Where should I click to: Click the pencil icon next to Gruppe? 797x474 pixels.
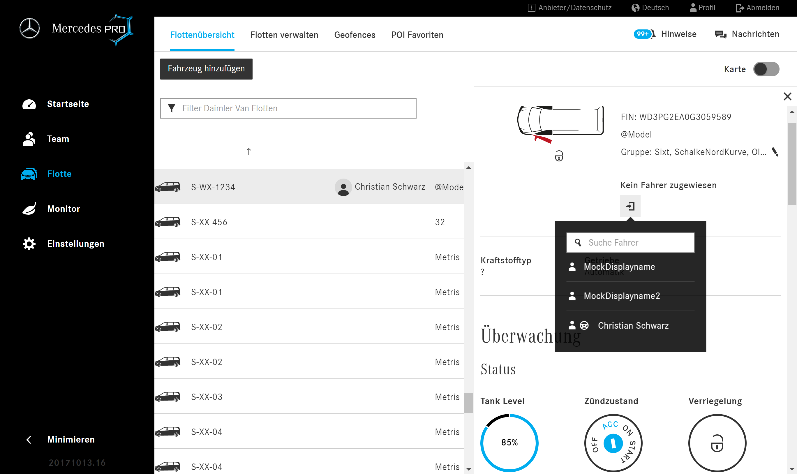[774, 152]
